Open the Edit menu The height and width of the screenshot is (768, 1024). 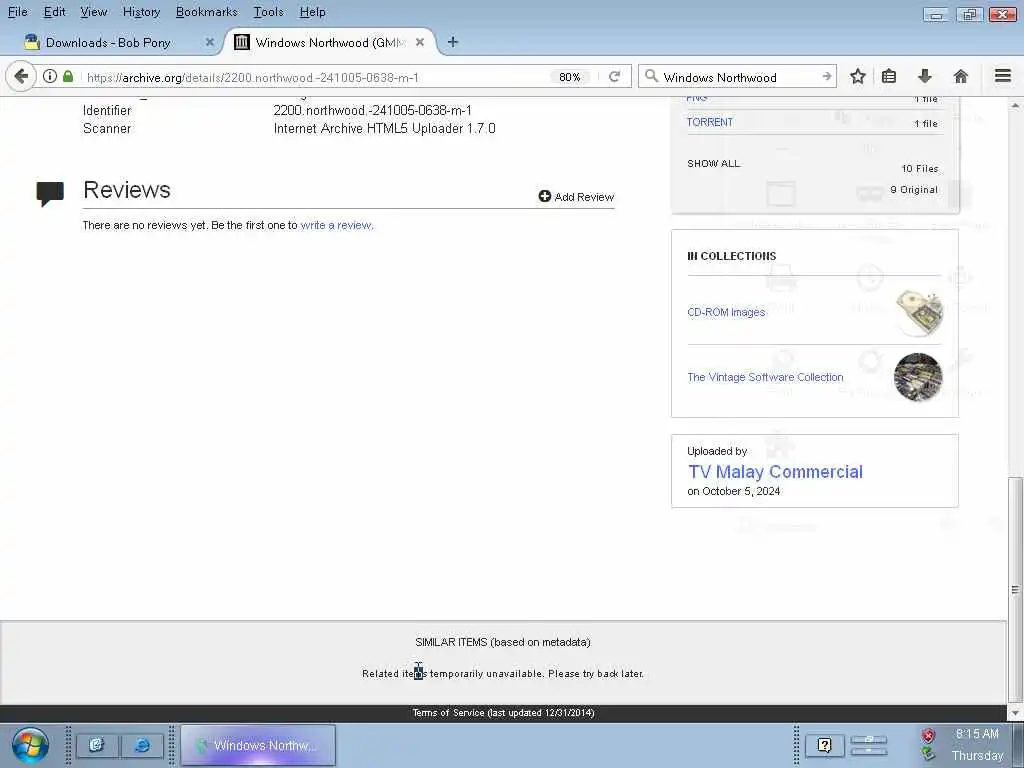(x=54, y=12)
